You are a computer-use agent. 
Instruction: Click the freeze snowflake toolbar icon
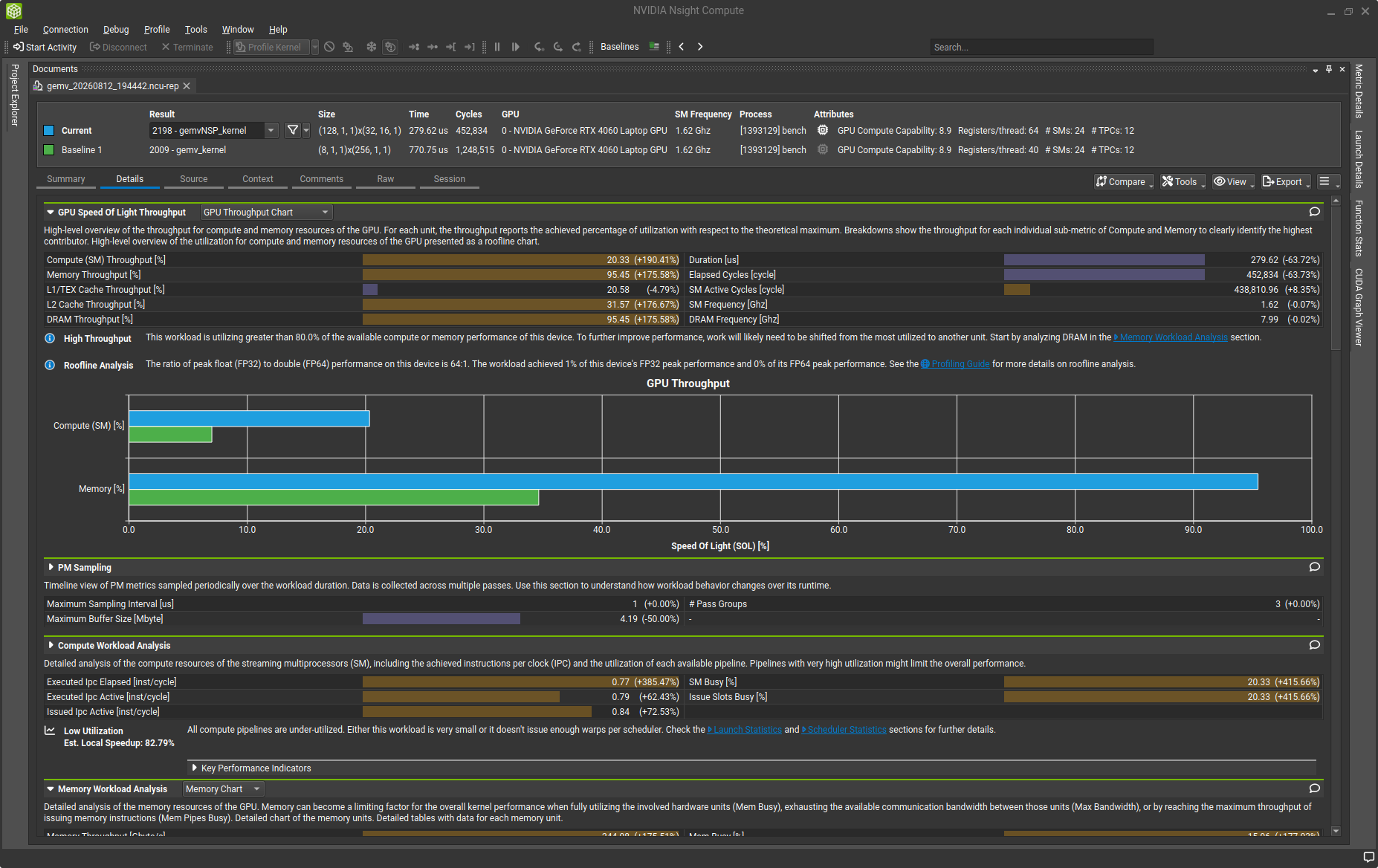pyautogui.click(x=372, y=47)
